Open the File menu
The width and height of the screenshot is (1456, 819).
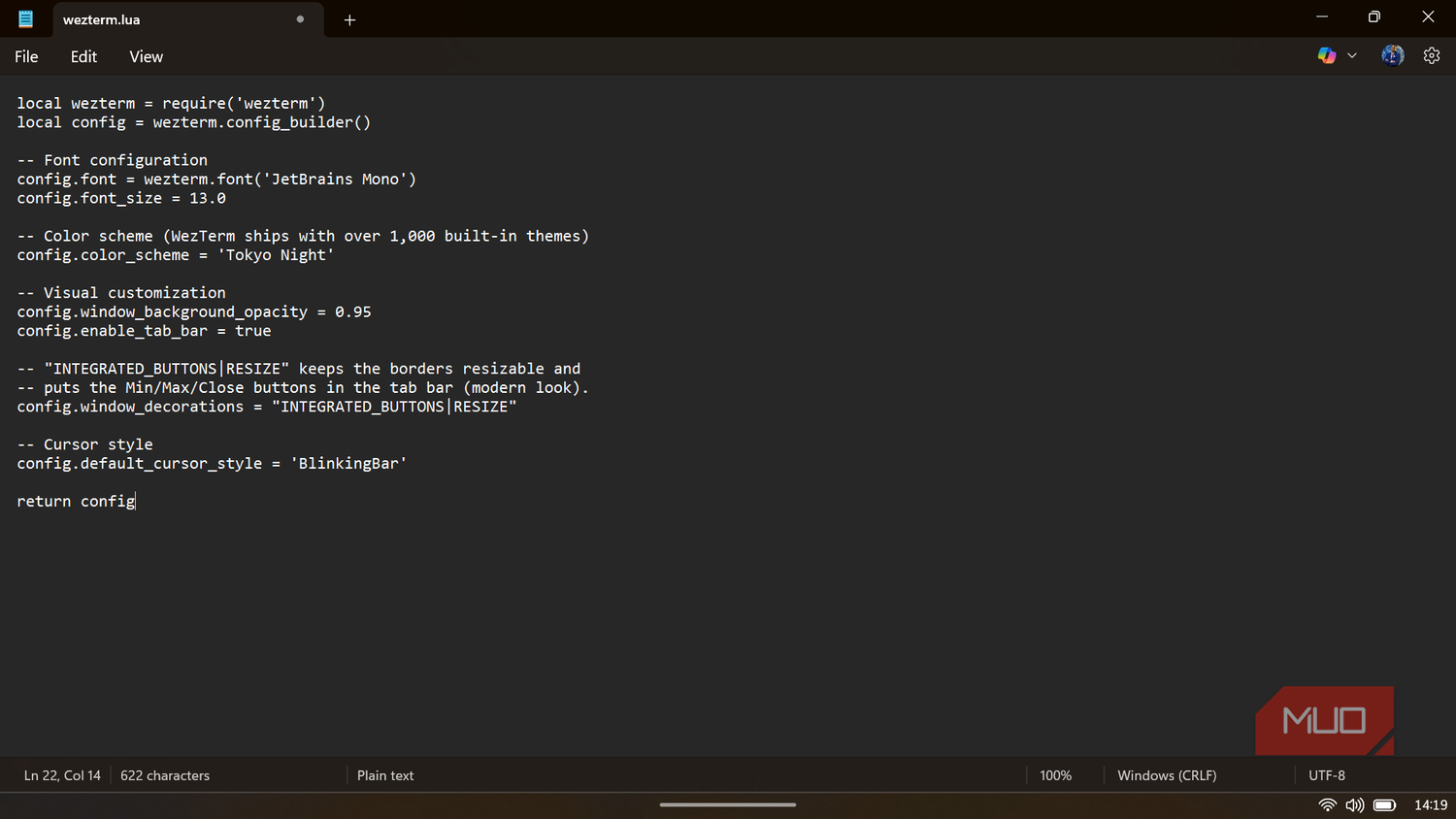click(x=26, y=56)
